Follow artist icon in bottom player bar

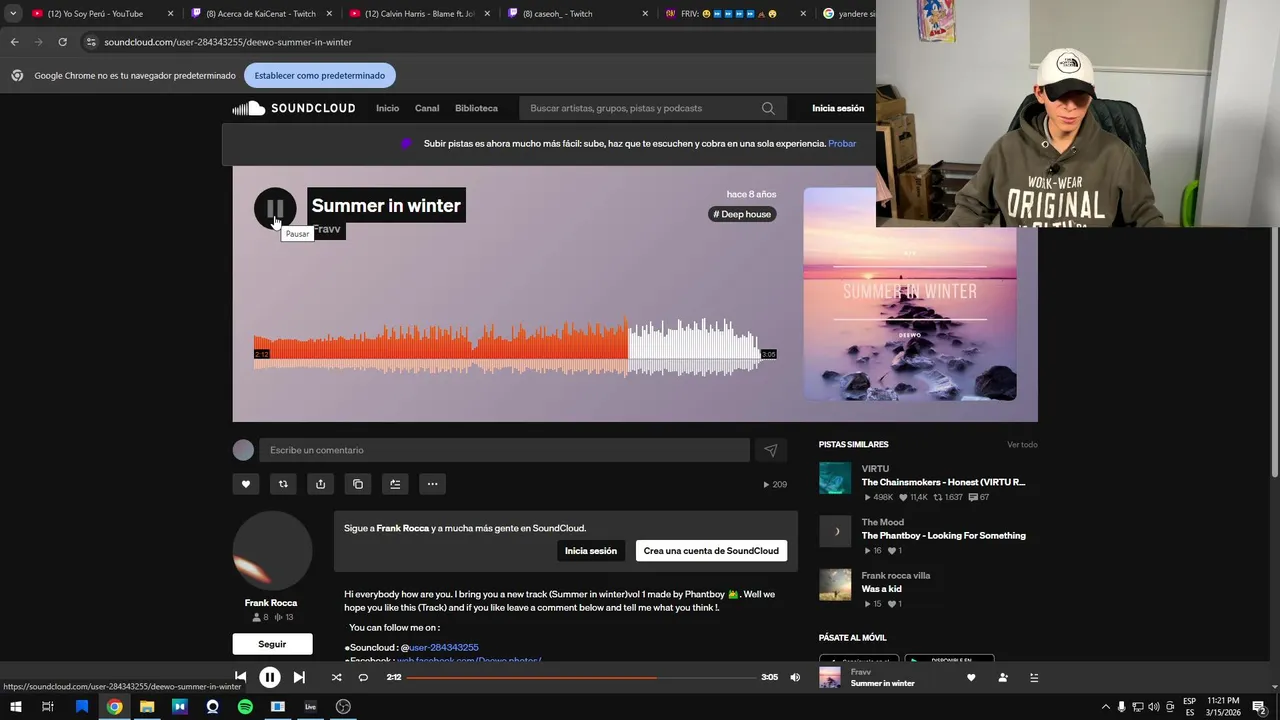point(1003,677)
